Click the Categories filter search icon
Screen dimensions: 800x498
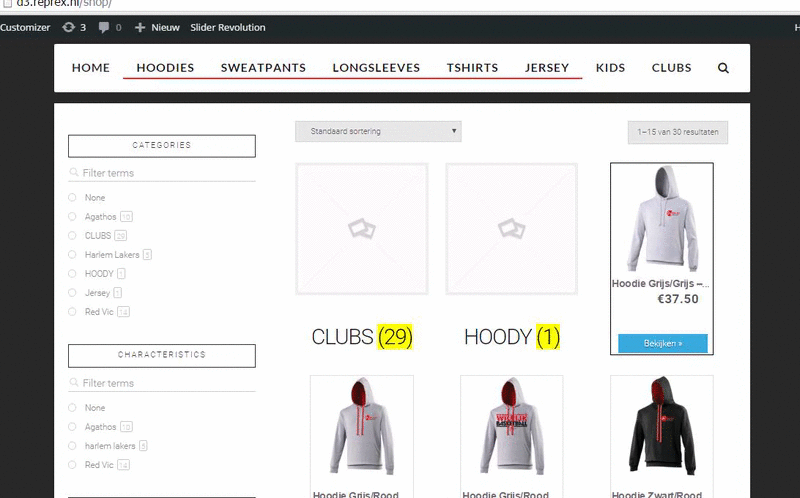pyautogui.click(x=74, y=172)
